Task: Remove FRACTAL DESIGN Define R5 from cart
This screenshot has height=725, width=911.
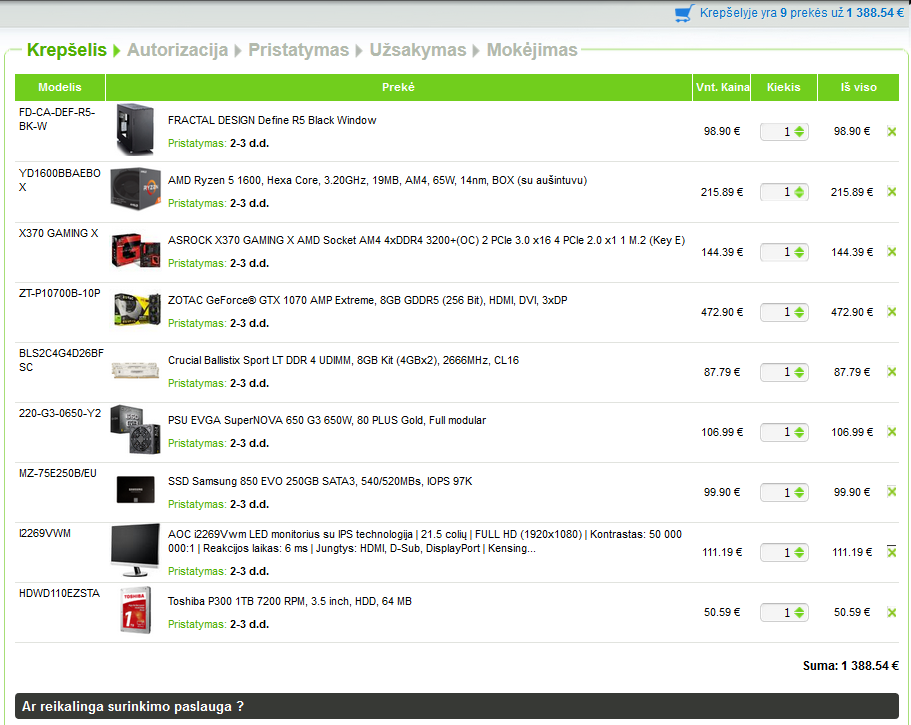Action: click(892, 132)
